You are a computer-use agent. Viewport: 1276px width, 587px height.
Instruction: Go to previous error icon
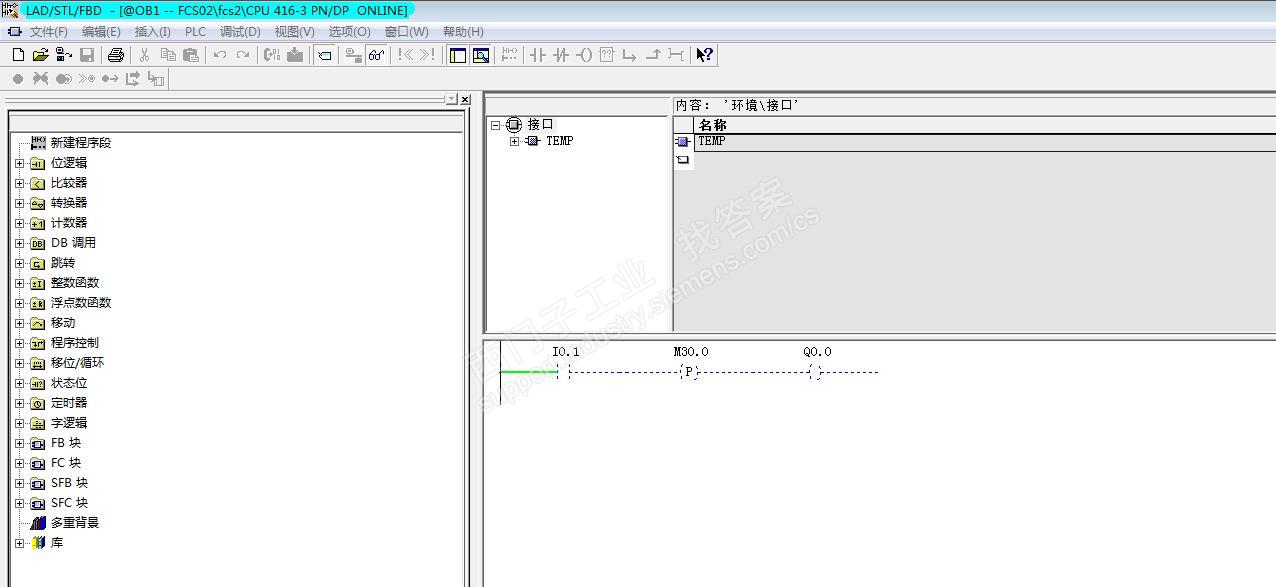pos(406,55)
